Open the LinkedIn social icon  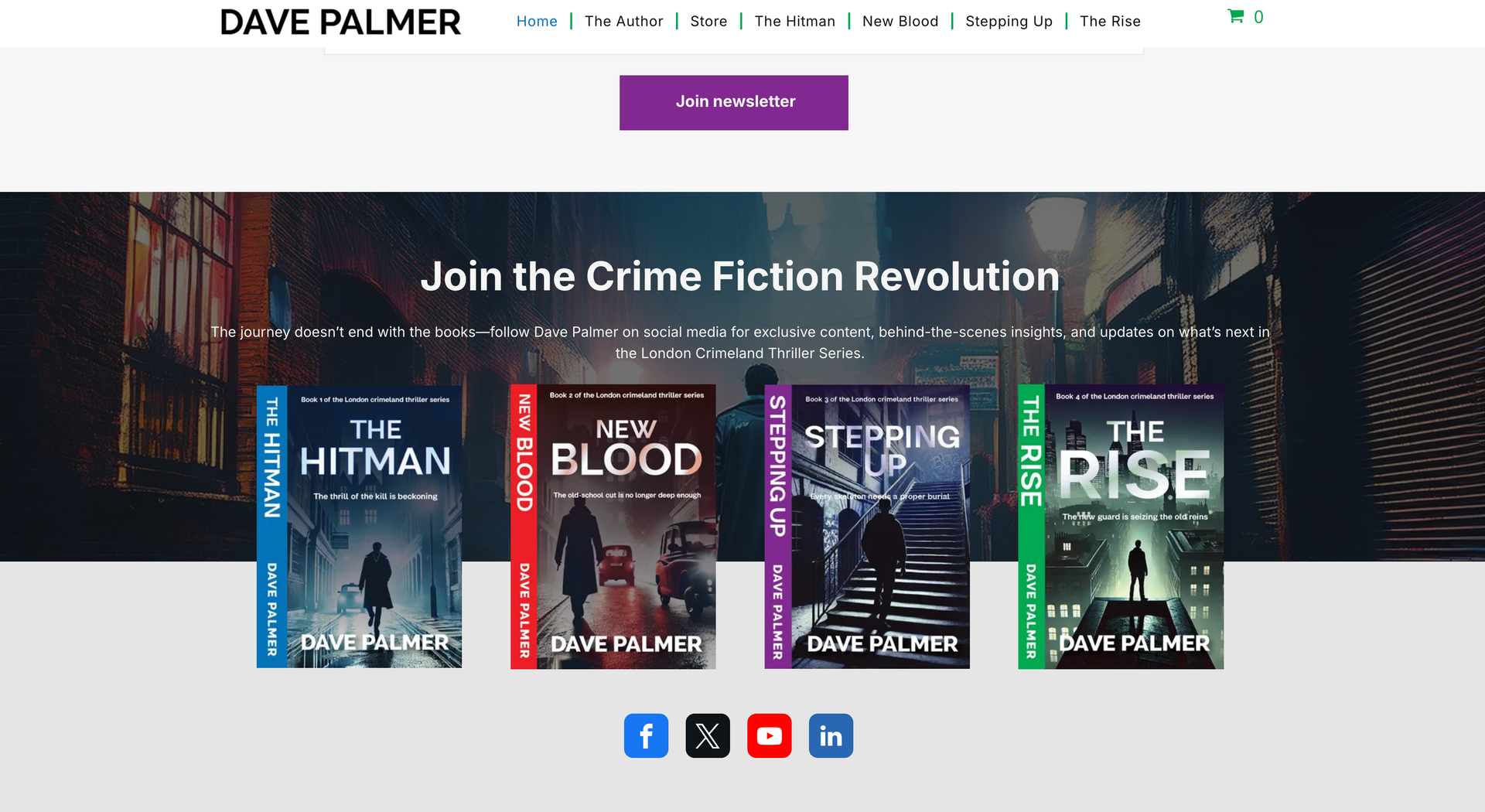tap(831, 735)
